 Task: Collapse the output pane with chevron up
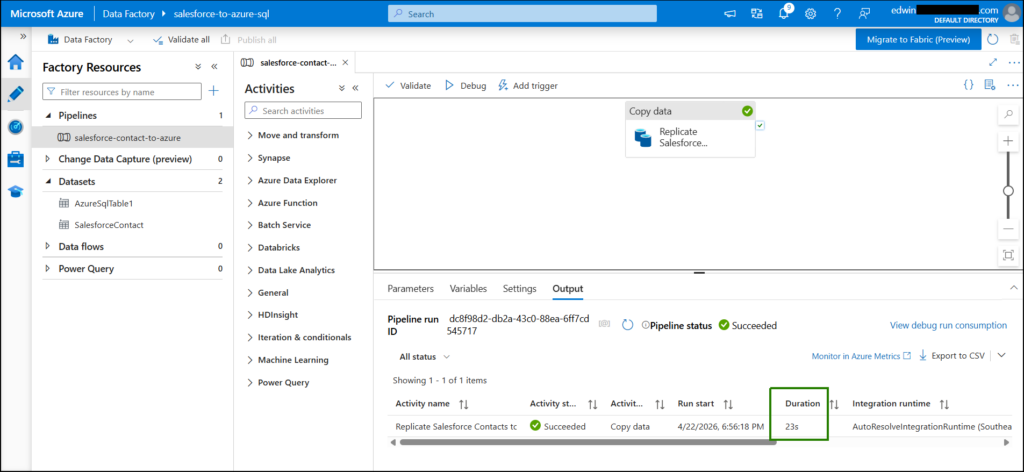point(1014,288)
